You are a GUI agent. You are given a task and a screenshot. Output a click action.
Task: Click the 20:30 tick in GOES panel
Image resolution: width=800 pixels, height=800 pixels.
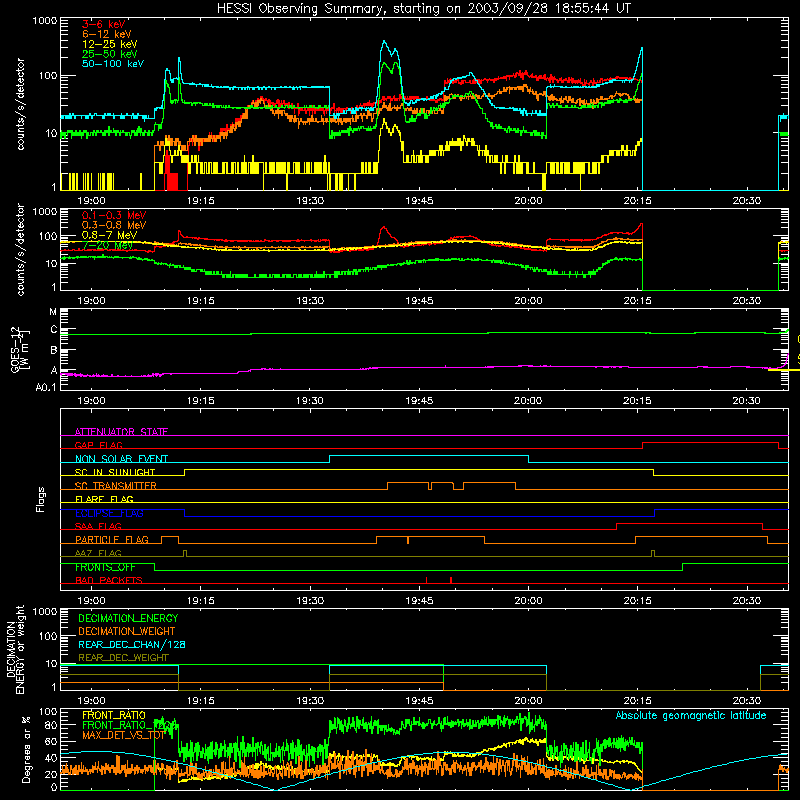click(746, 401)
